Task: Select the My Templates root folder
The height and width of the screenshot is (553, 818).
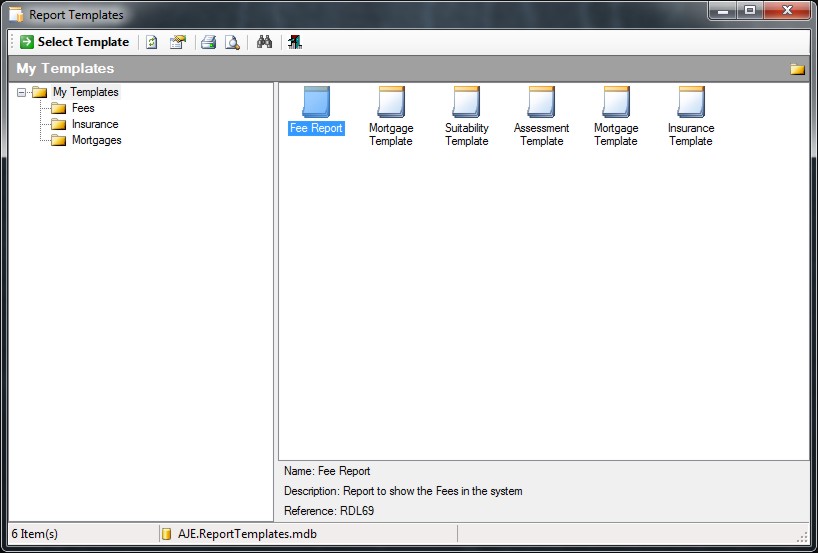Action: [85, 92]
